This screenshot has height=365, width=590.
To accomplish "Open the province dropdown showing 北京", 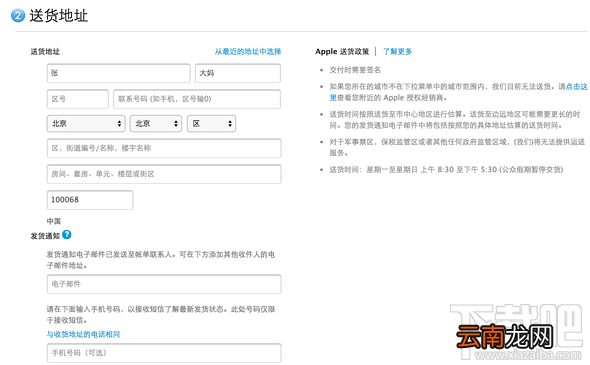I will click(x=86, y=123).
